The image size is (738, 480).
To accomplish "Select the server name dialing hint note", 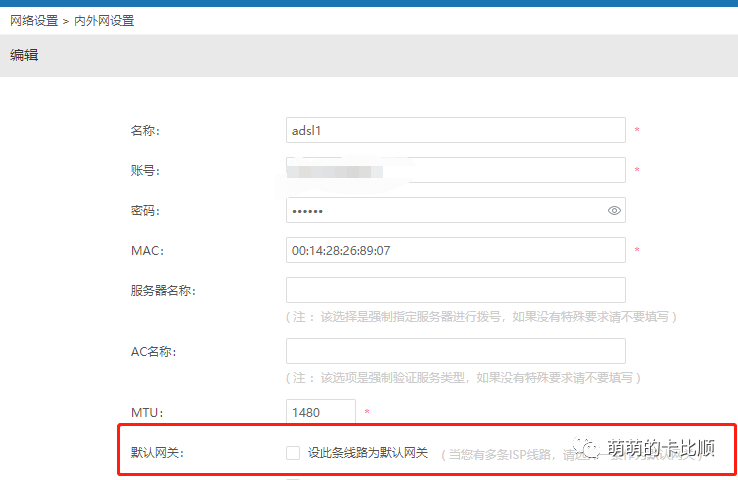I will coord(481,317).
